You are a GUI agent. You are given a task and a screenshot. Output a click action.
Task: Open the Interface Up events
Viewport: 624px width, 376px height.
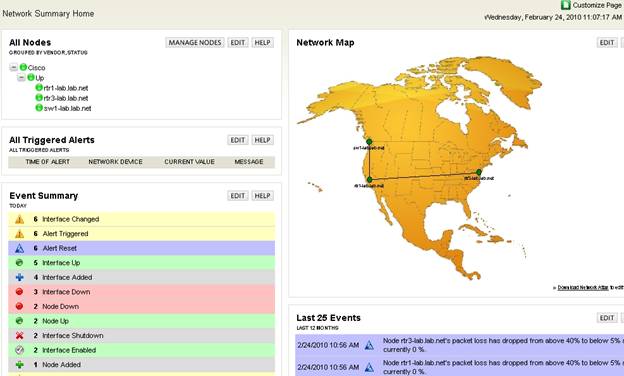[x=61, y=263]
